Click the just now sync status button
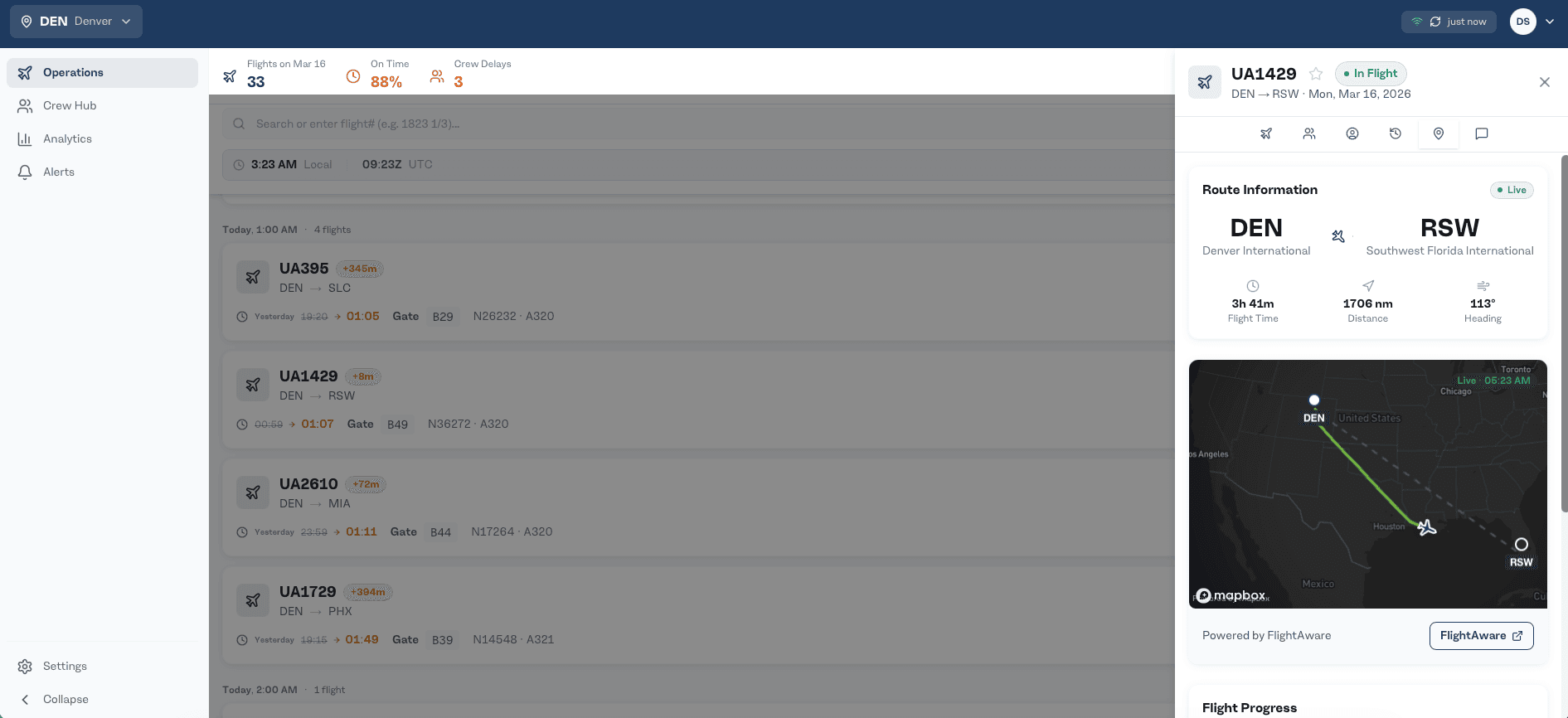The height and width of the screenshot is (718, 1568). click(1449, 22)
